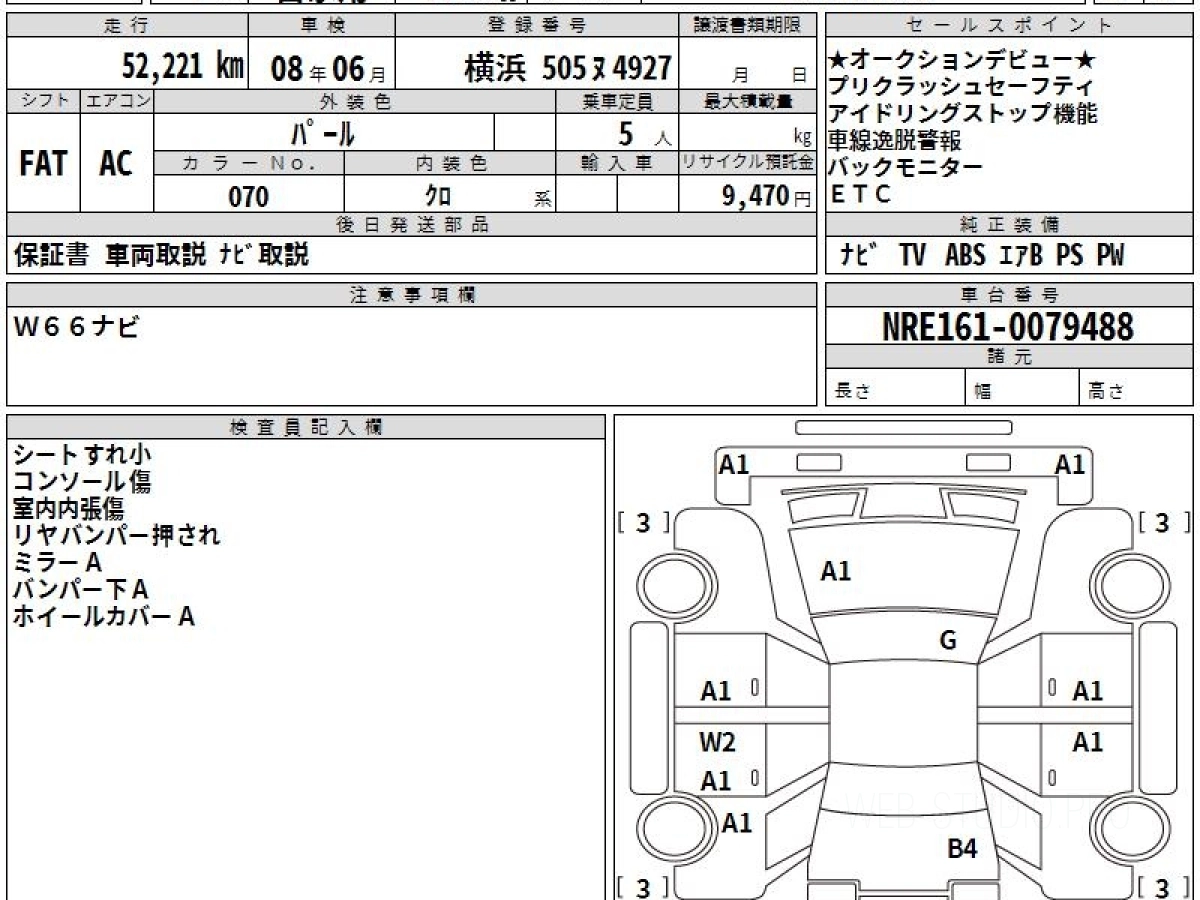Viewport: 1200px width, 900px height.
Task: Select inspector note ミラーA
Action: [x=57, y=563]
